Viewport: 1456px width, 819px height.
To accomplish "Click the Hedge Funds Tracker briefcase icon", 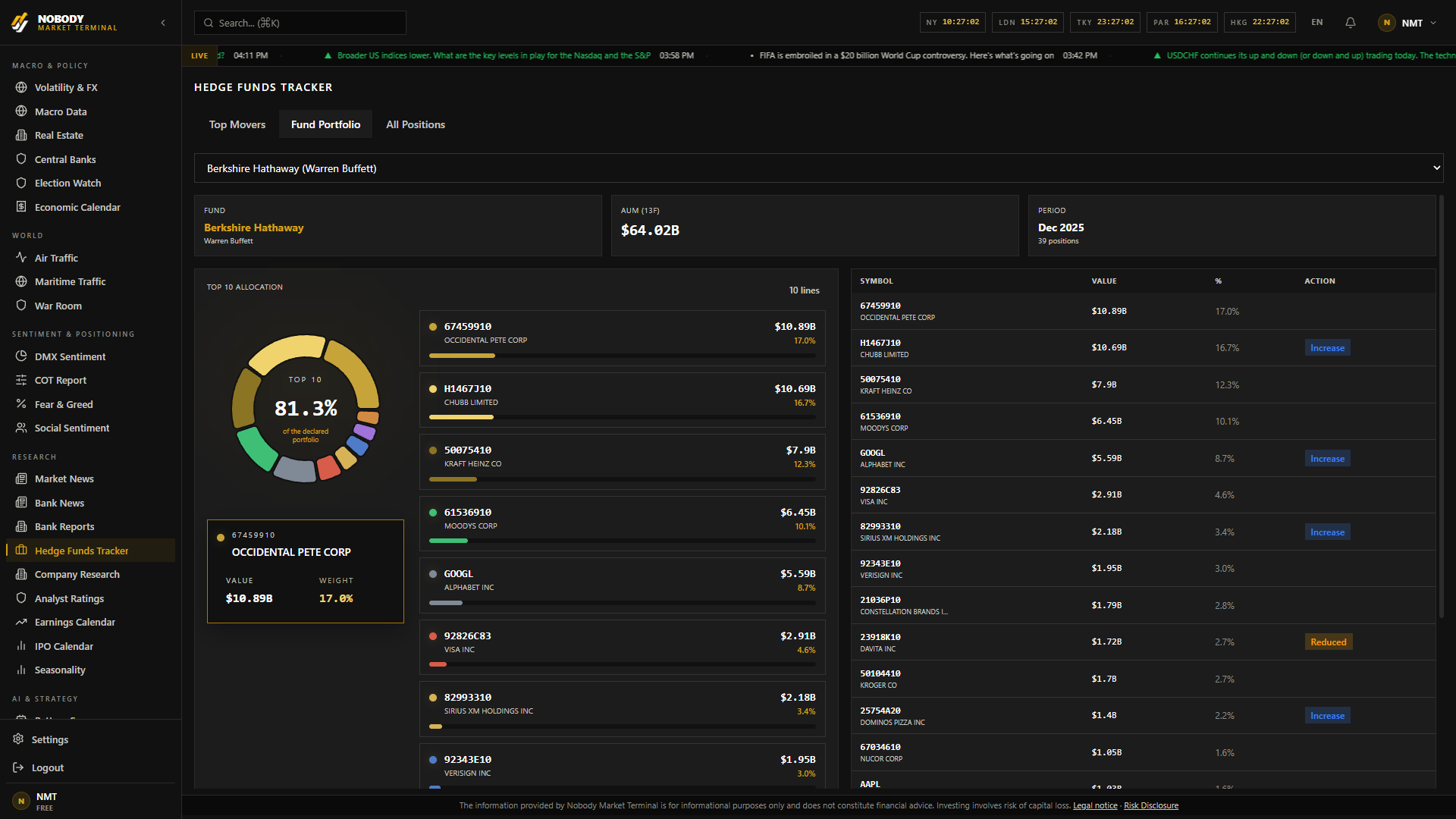I will click(x=21, y=551).
